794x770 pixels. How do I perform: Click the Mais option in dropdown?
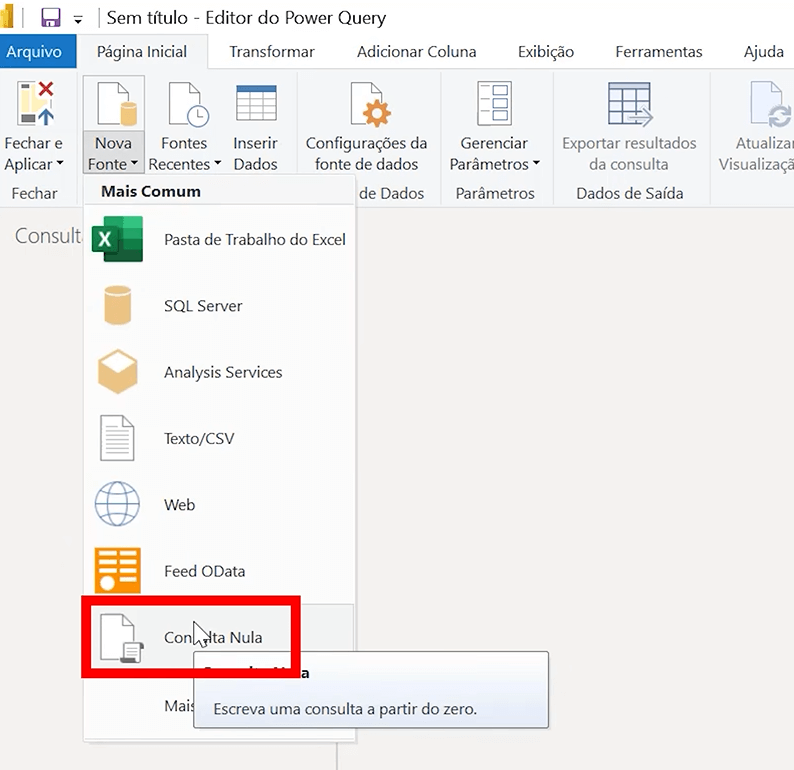tap(179, 705)
